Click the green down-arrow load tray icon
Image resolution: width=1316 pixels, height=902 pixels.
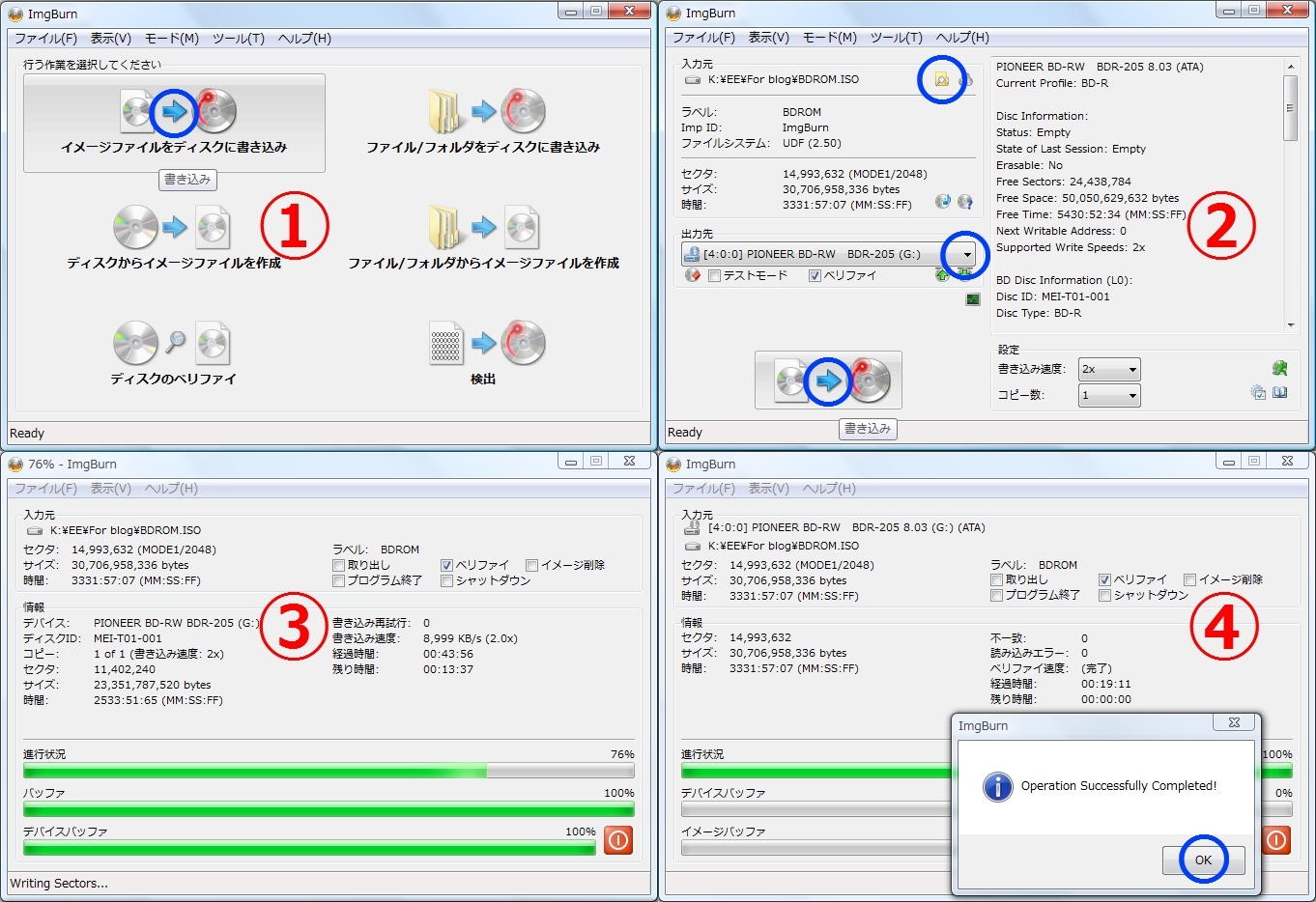coord(964,275)
